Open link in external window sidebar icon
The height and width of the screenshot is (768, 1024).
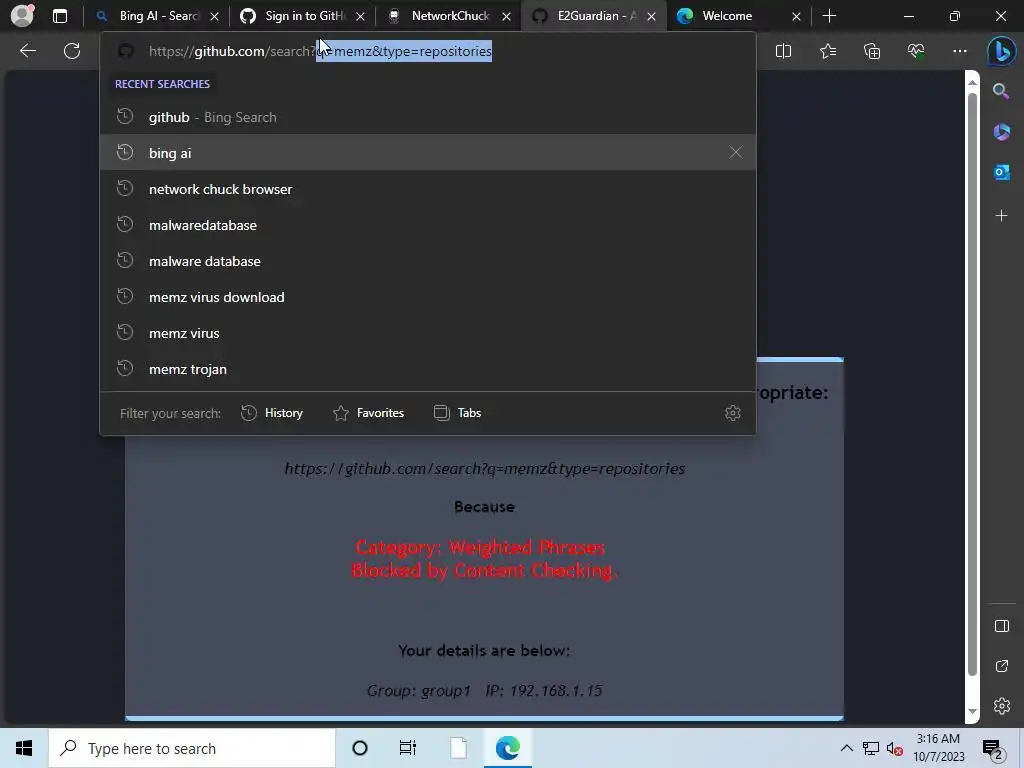(1001, 666)
